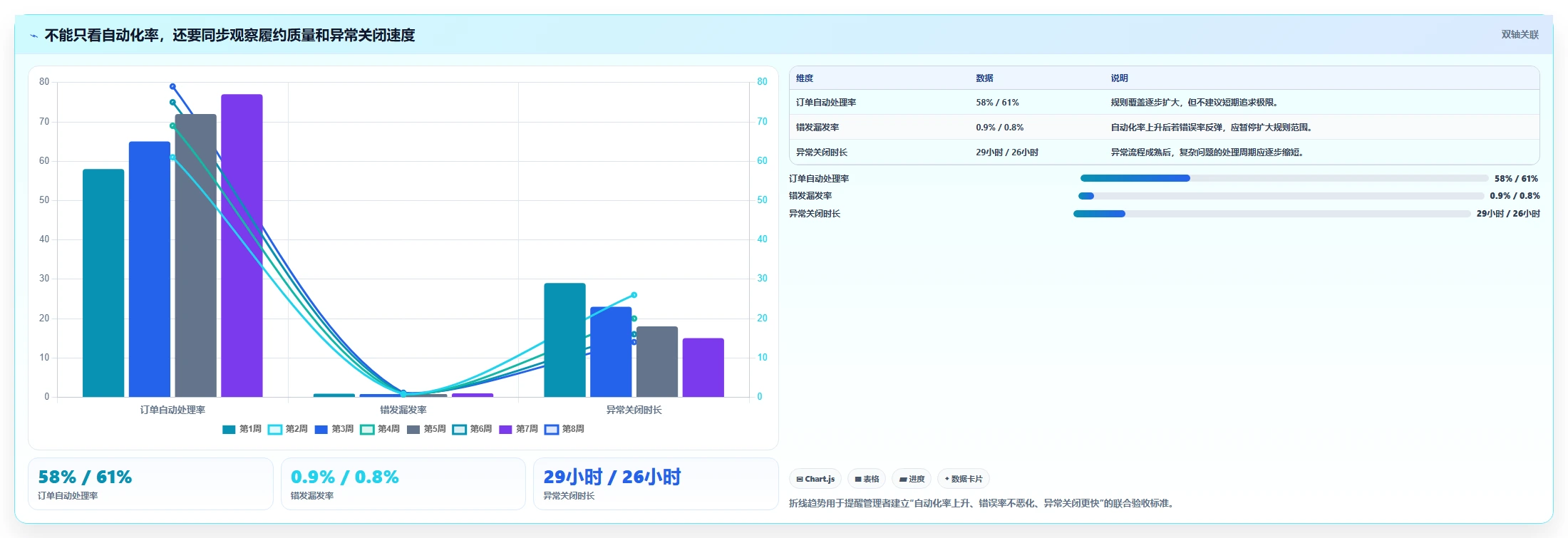Screen dimensions: 1568x538
Task: Toggle the 第4周 legend item
Action: pos(380,429)
